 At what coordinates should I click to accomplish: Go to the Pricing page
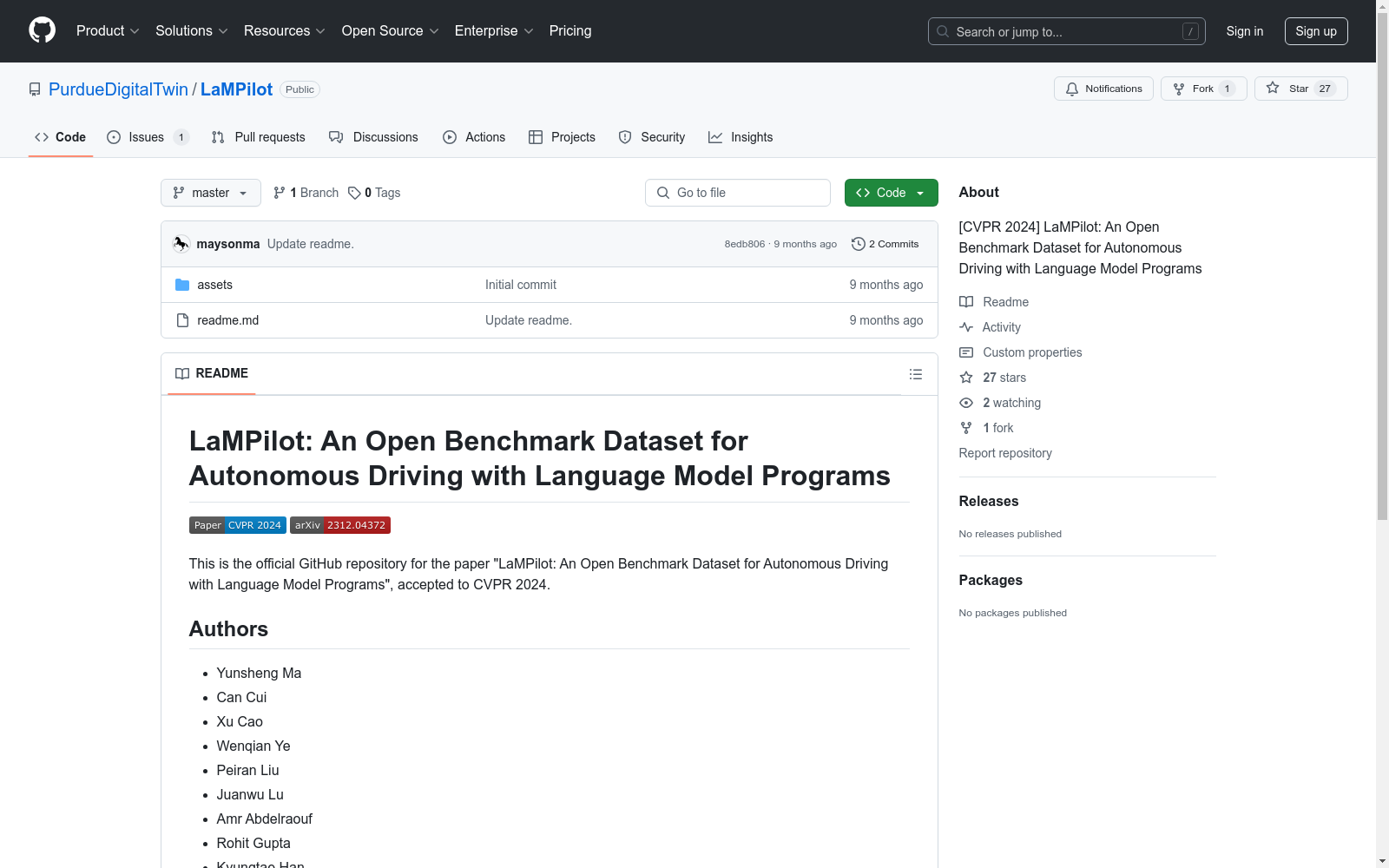570,30
